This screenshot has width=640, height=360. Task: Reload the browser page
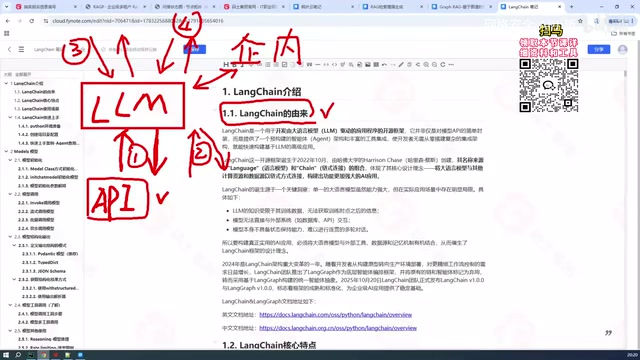click(x=31, y=21)
